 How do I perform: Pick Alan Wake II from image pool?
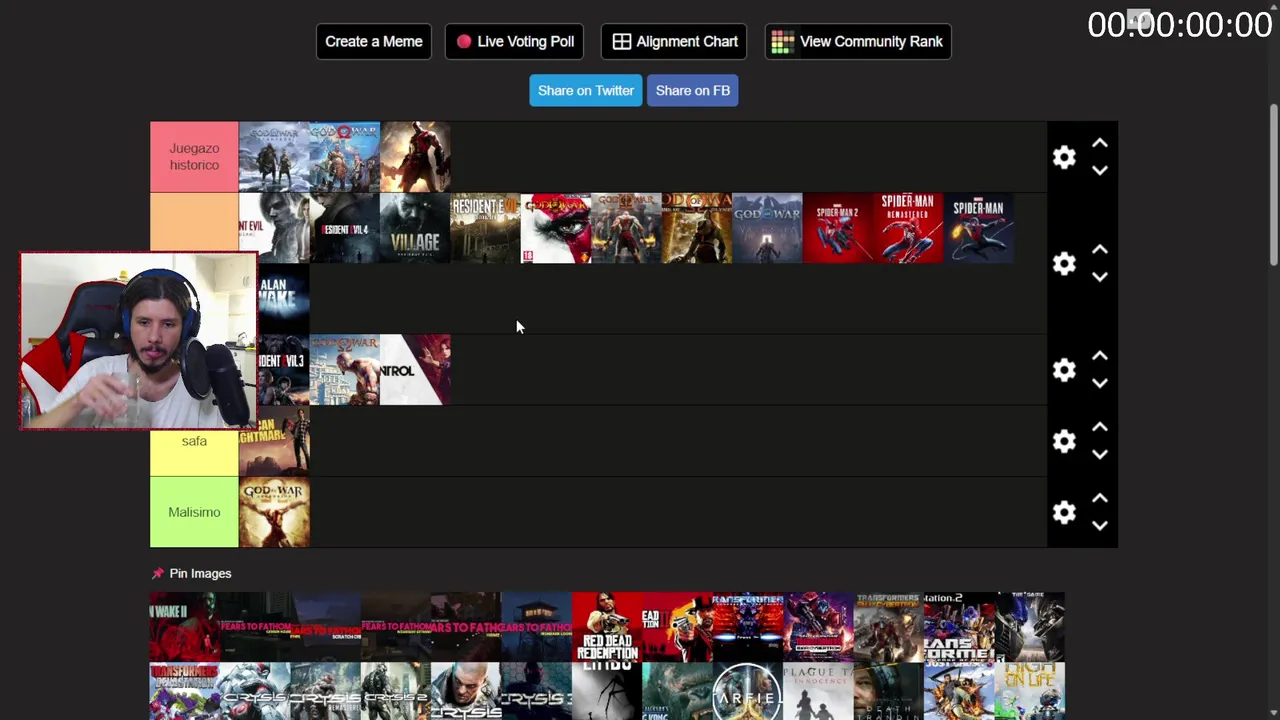tap(185, 627)
